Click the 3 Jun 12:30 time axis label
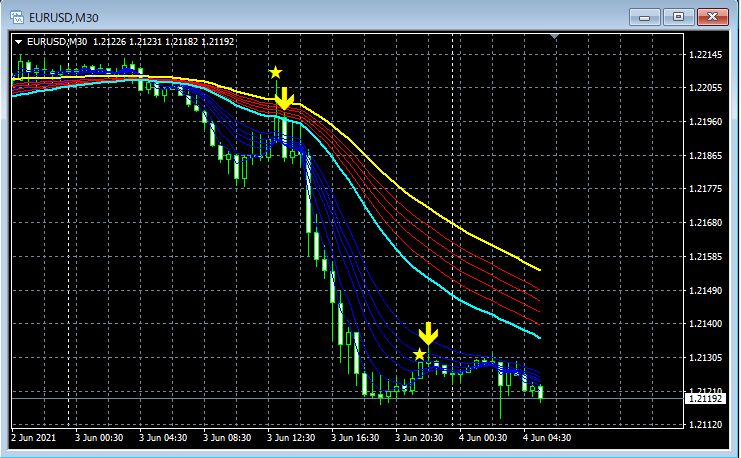Image resolution: width=741 pixels, height=458 pixels. [x=291, y=438]
